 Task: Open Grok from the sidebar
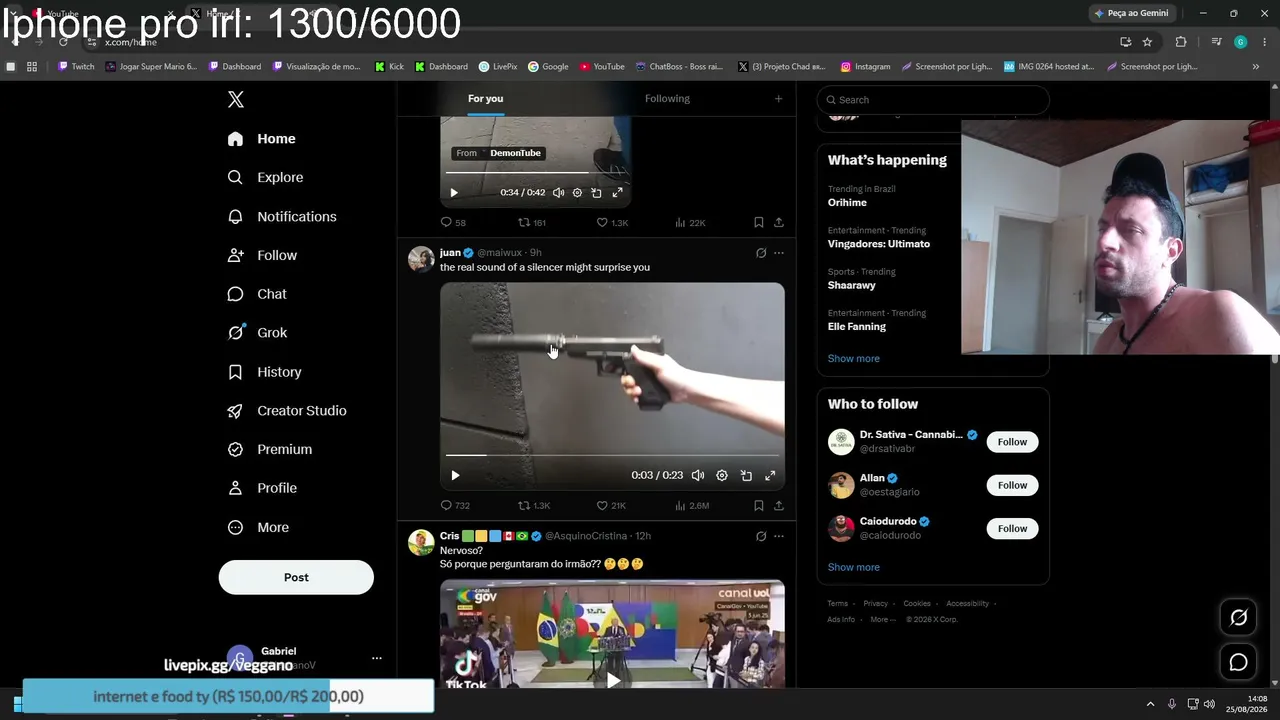257,333
